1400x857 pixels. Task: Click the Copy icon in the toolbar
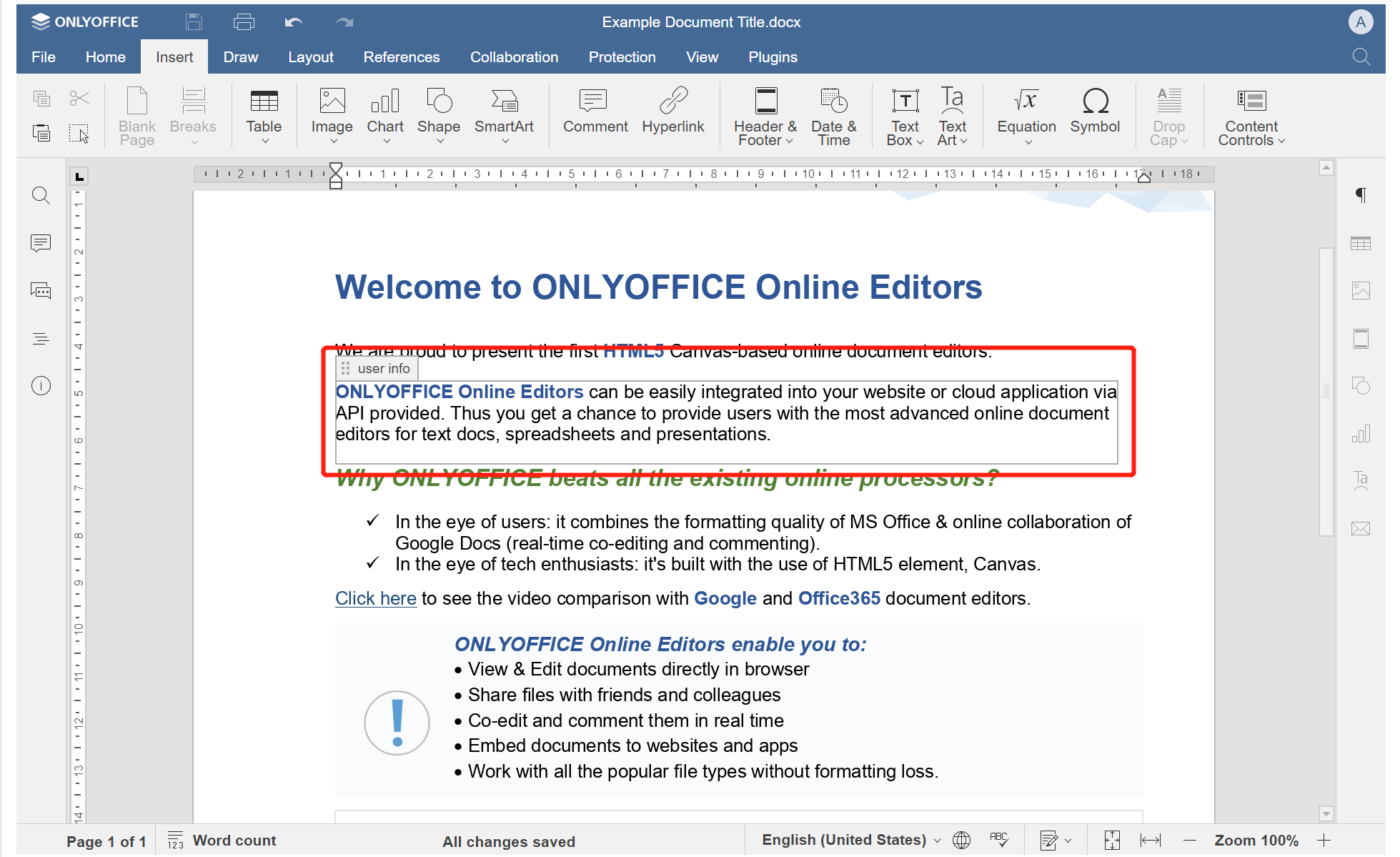point(41,99)
